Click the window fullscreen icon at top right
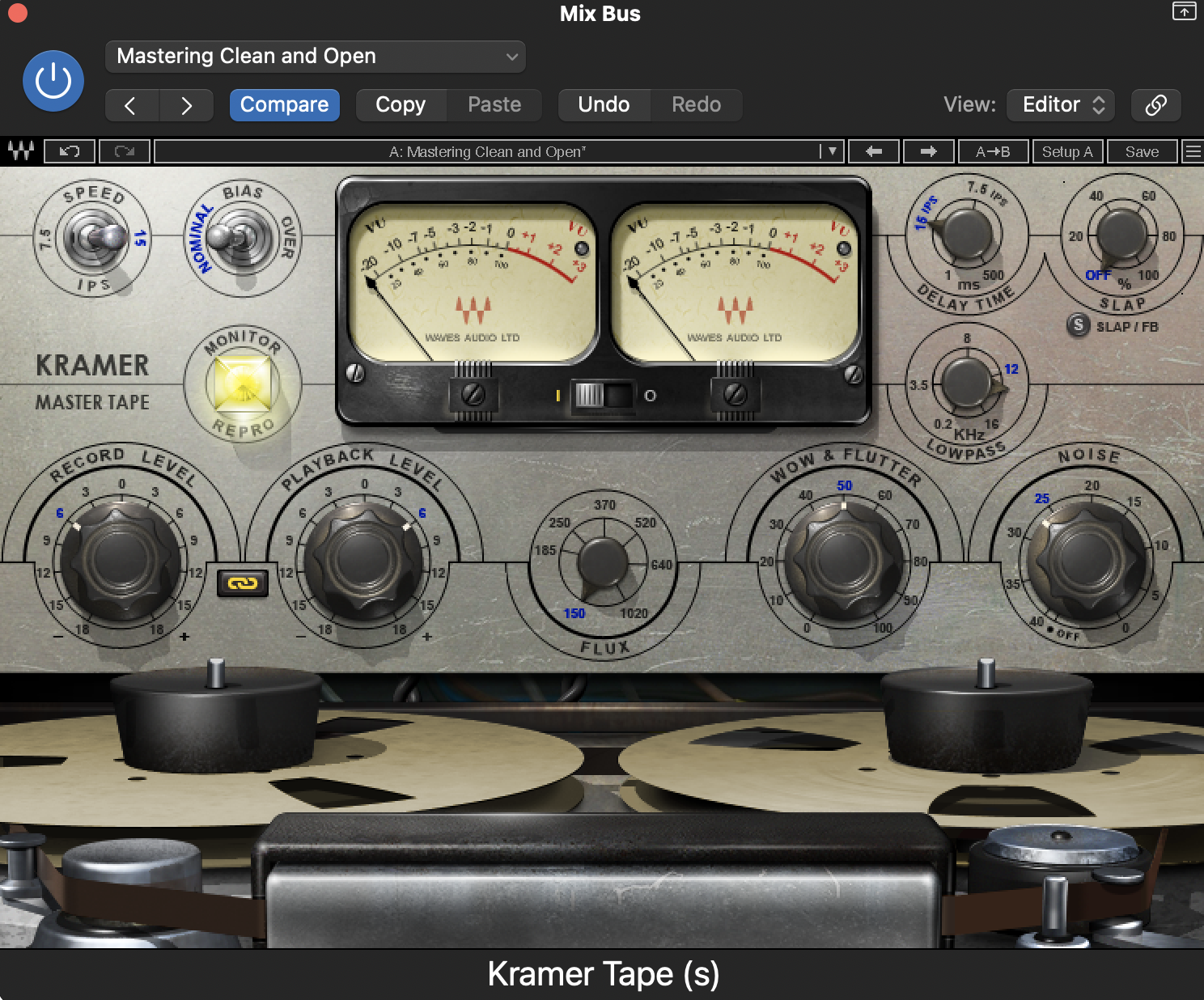This screenshot has width=1204, height=1000. click(1184, 11)
